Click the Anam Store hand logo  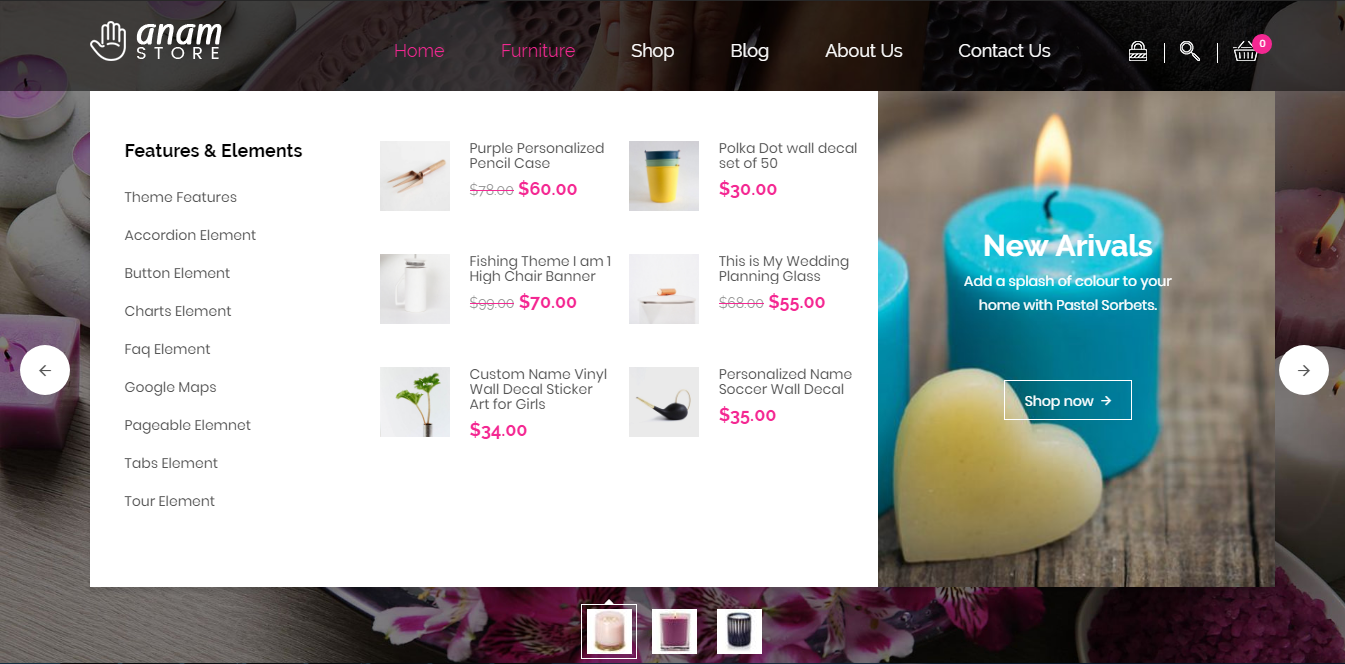click(156, 41)
